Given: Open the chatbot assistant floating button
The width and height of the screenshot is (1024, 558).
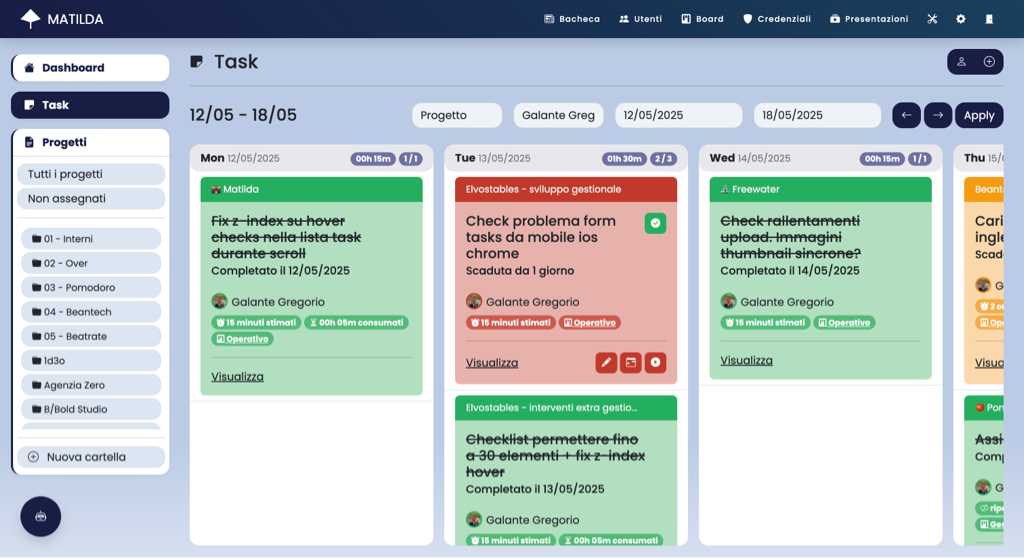Looking at the screenshot, I should tap(40, 516).
